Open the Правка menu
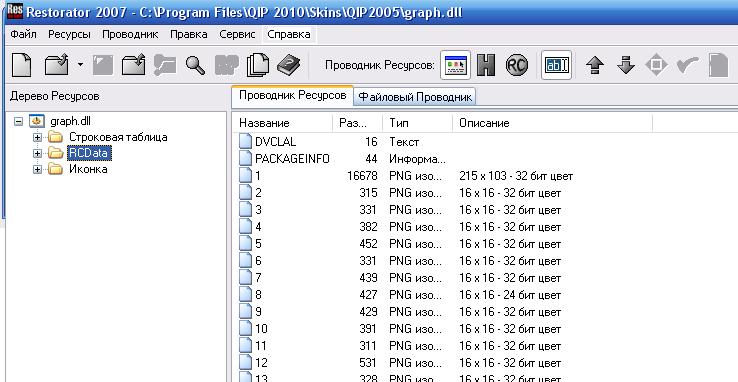This screenshot has height=382, width=738. pyautogui.click(x=189, y=34)
